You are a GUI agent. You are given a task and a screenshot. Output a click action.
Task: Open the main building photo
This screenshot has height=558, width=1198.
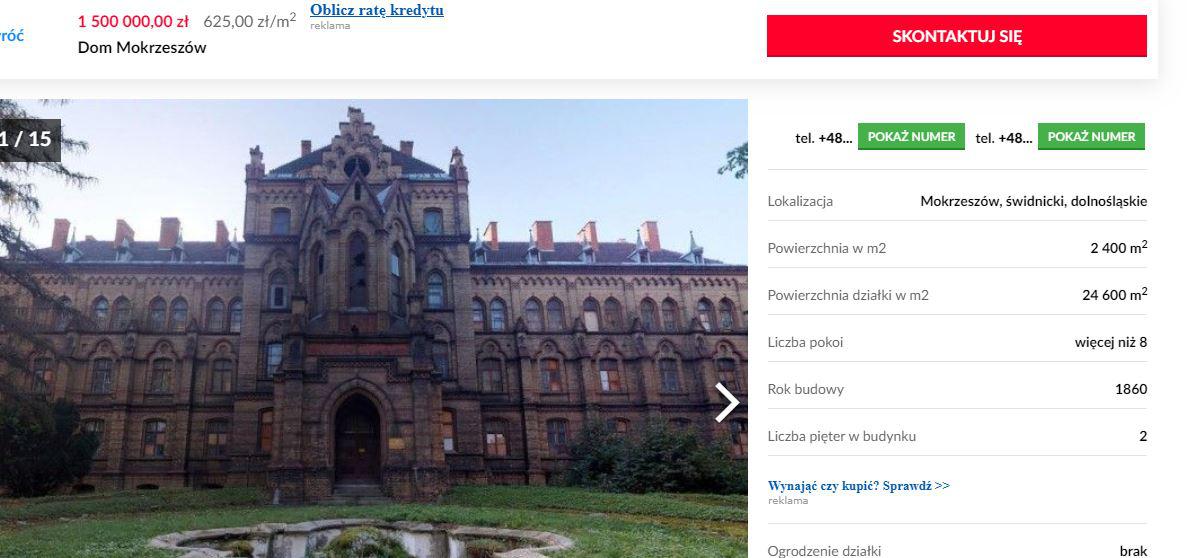pyautogui.click(x=374, y=329)
